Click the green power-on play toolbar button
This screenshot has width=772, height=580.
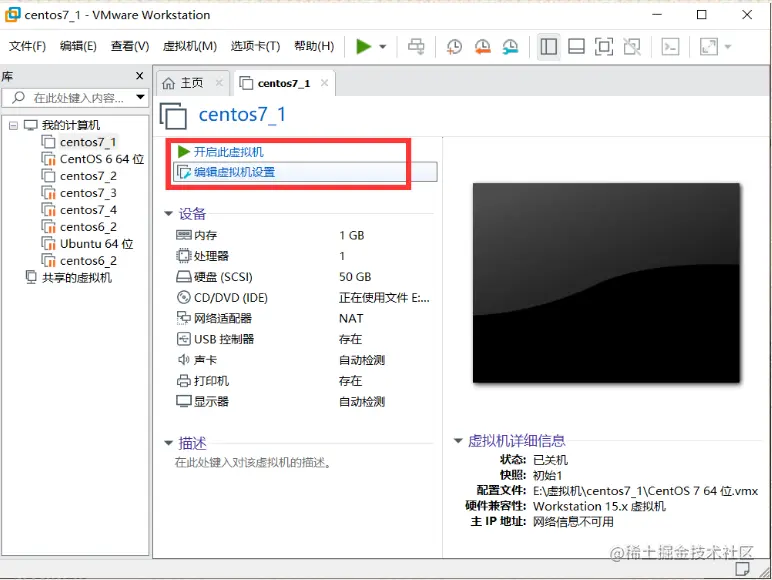(363, 47)
